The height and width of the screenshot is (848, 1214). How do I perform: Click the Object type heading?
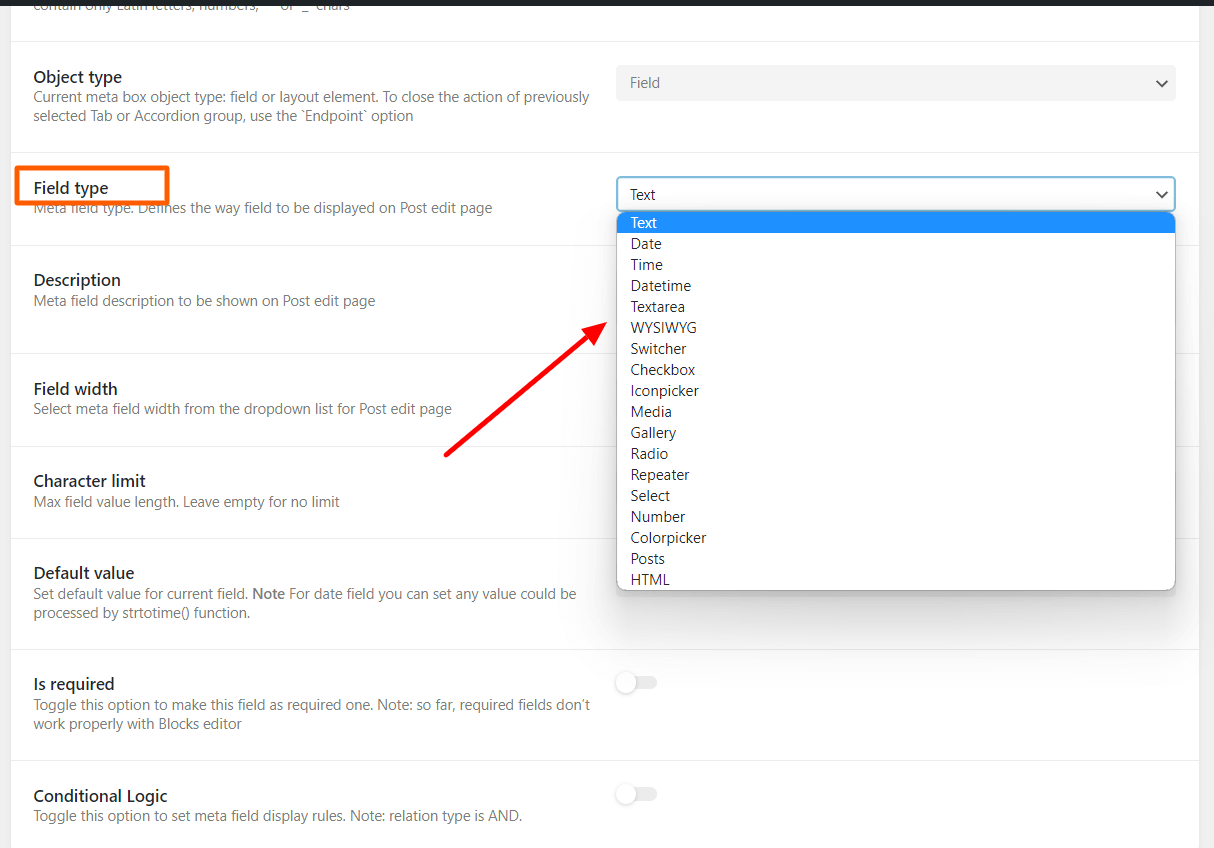(x=78, y=77)
